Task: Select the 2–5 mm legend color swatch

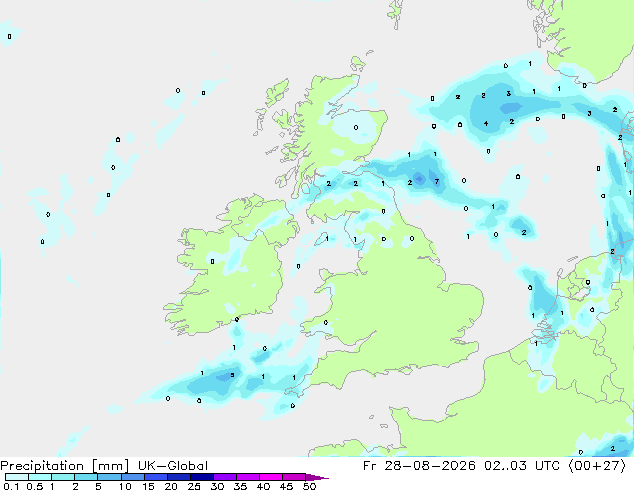Action: click(86, 477)
